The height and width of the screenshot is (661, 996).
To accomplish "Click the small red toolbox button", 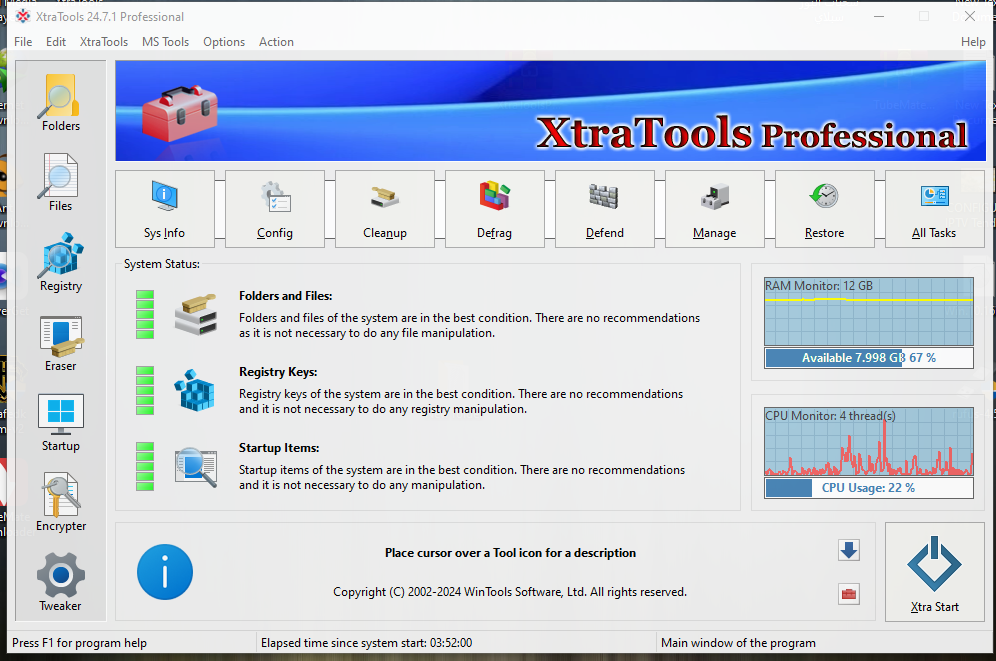I will [x=849, y=594].
